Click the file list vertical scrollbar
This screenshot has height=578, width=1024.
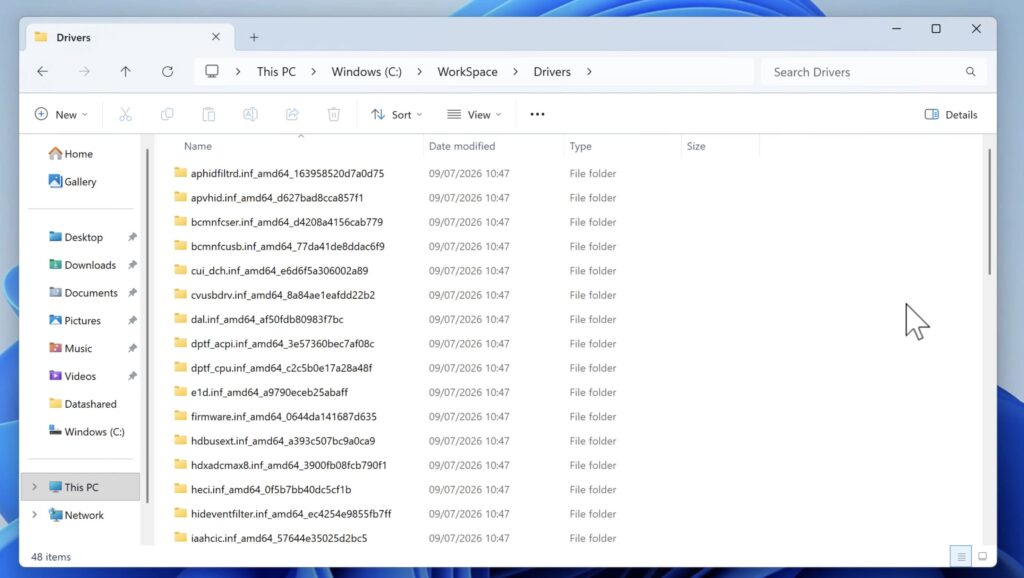coord(989,212)
